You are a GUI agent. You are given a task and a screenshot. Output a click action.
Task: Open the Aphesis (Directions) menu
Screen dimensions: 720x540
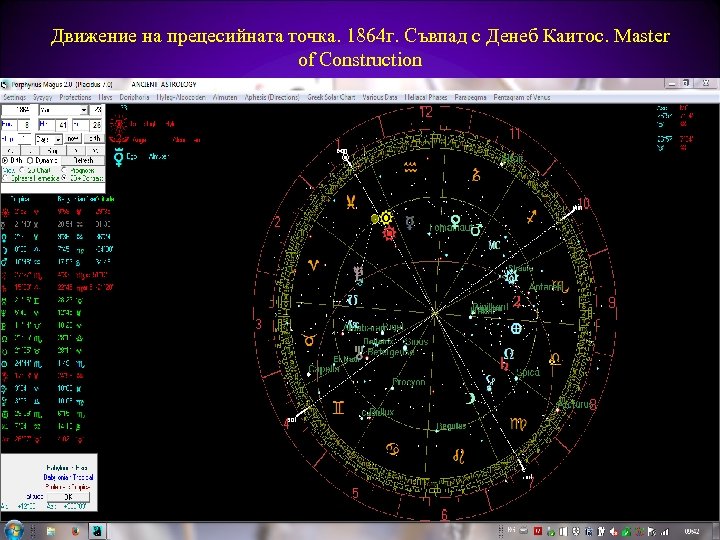[x=272, y=97]
